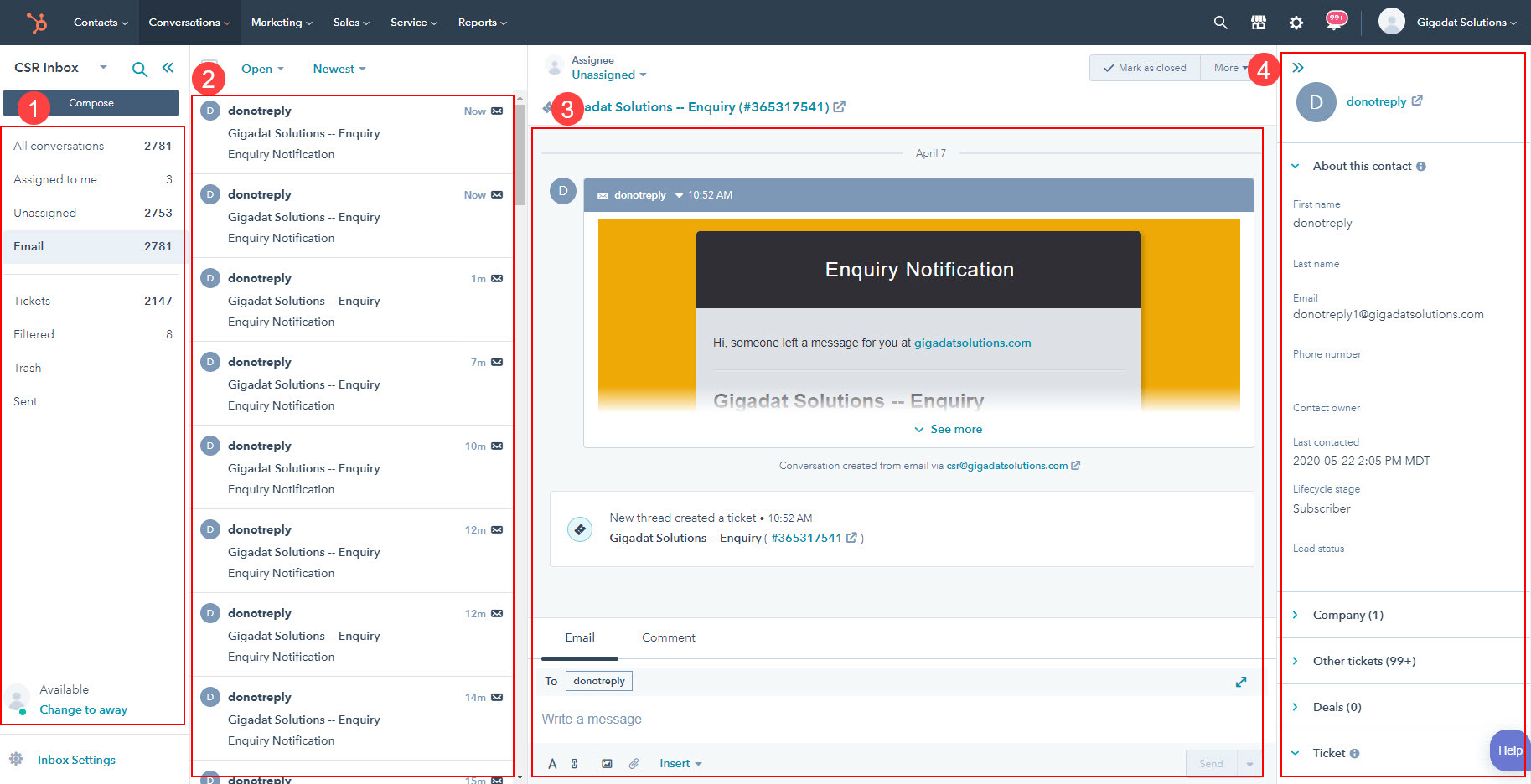Open the Gigadat Solutions account menu
The image size is (1531, 784).
pos(1466,23)
